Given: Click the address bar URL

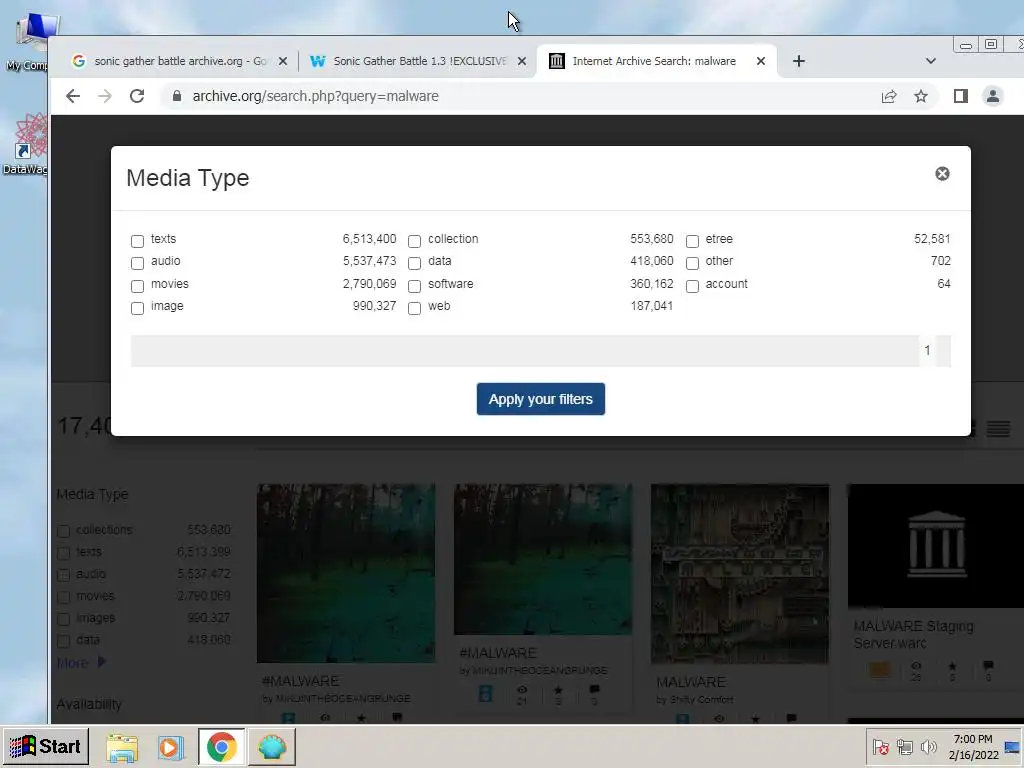Looking at the screenshot, I should (x=315, y=96).
